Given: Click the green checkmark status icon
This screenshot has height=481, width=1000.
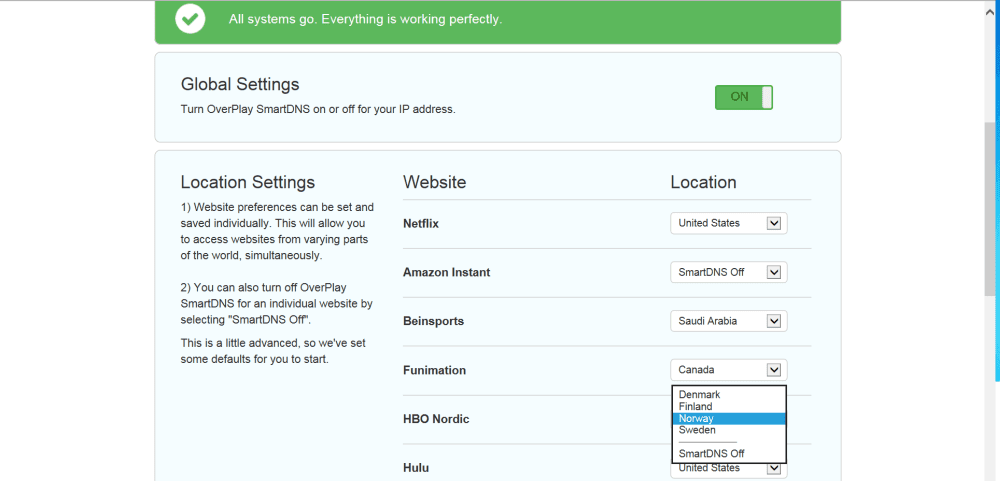Looking at the screenshot, I should (190, 18).
